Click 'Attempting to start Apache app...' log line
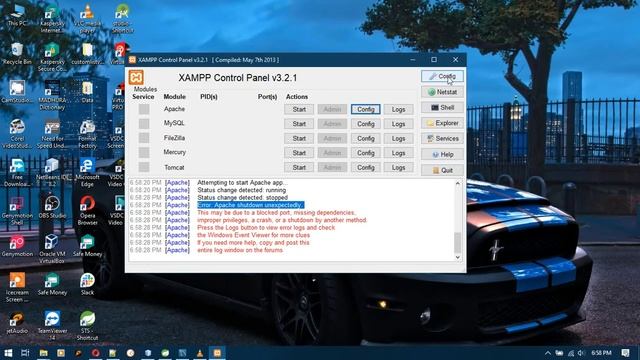Viewport: 640px width, 360px height. pos(242,182)
